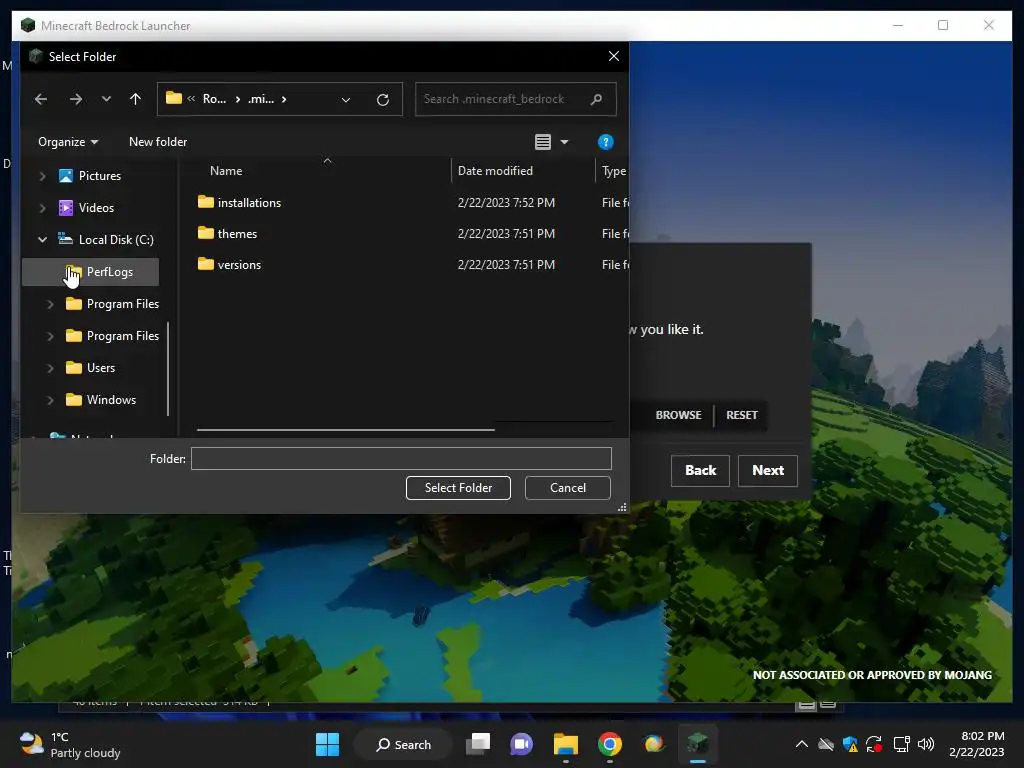1024x768 pixels.
Task: Open the clock and calendar
Action: [976, 744]
